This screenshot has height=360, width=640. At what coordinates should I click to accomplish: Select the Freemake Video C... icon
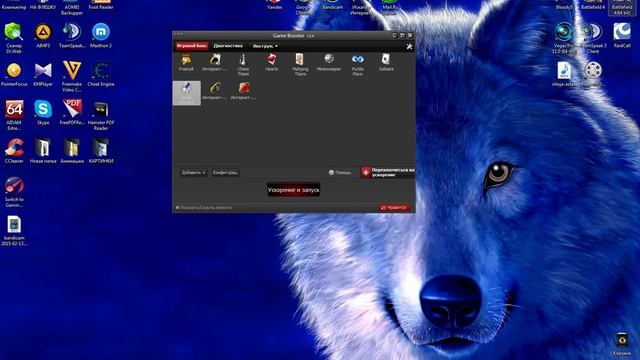(x=72, y=77)
